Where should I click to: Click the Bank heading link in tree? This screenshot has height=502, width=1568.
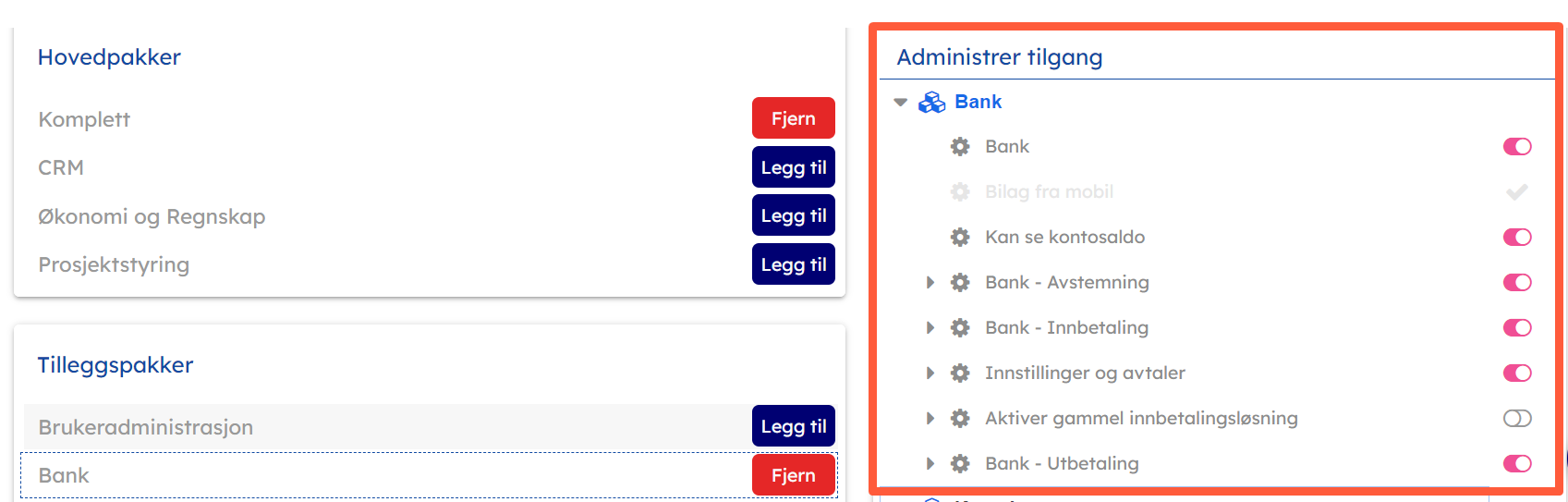point(978,102)
